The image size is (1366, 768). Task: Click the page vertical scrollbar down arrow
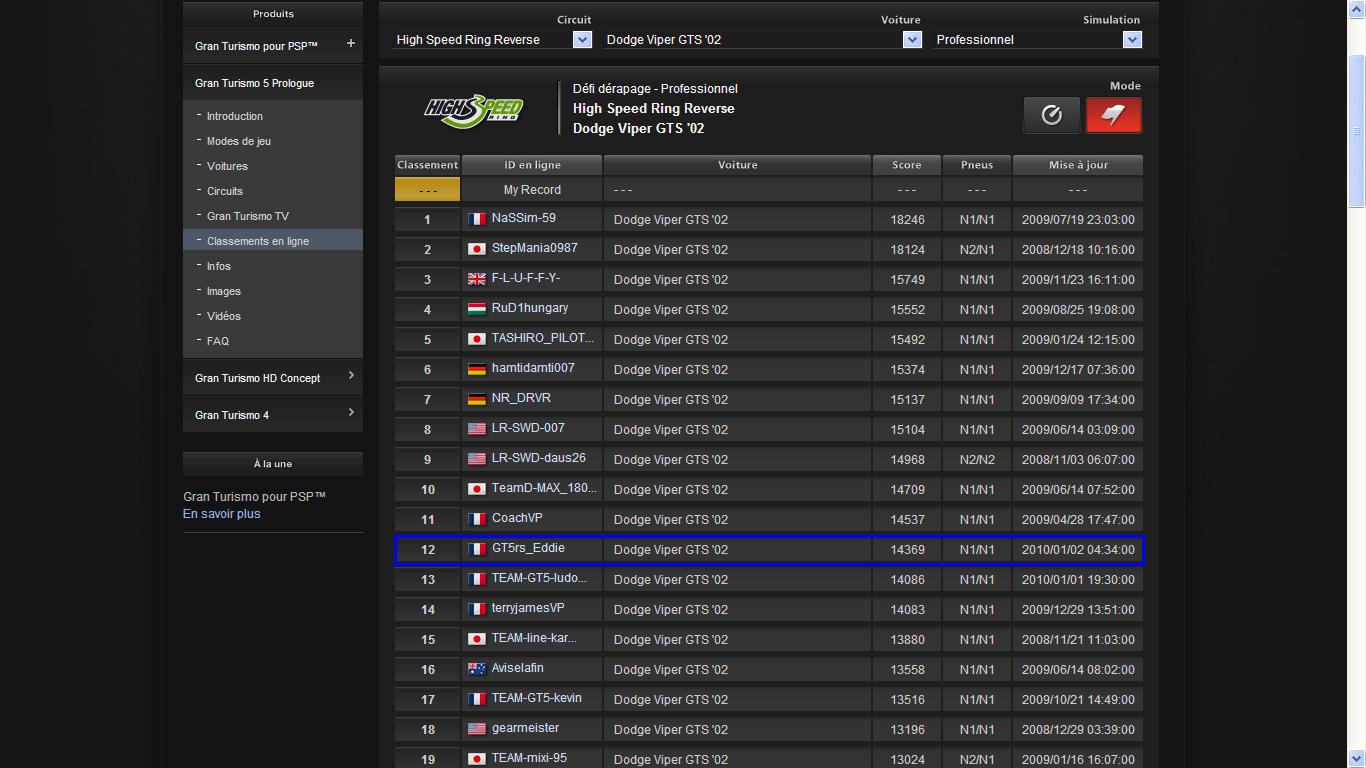tap(1356, 759)
